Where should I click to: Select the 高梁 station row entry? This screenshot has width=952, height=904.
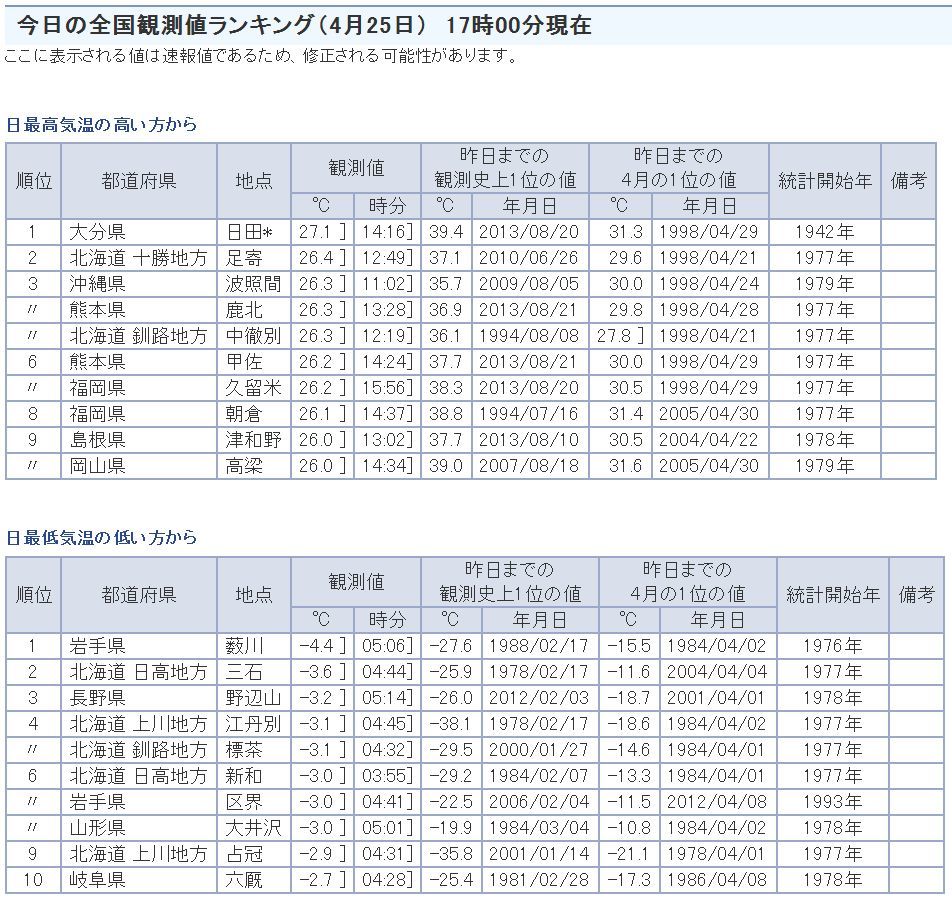(245, 466)
